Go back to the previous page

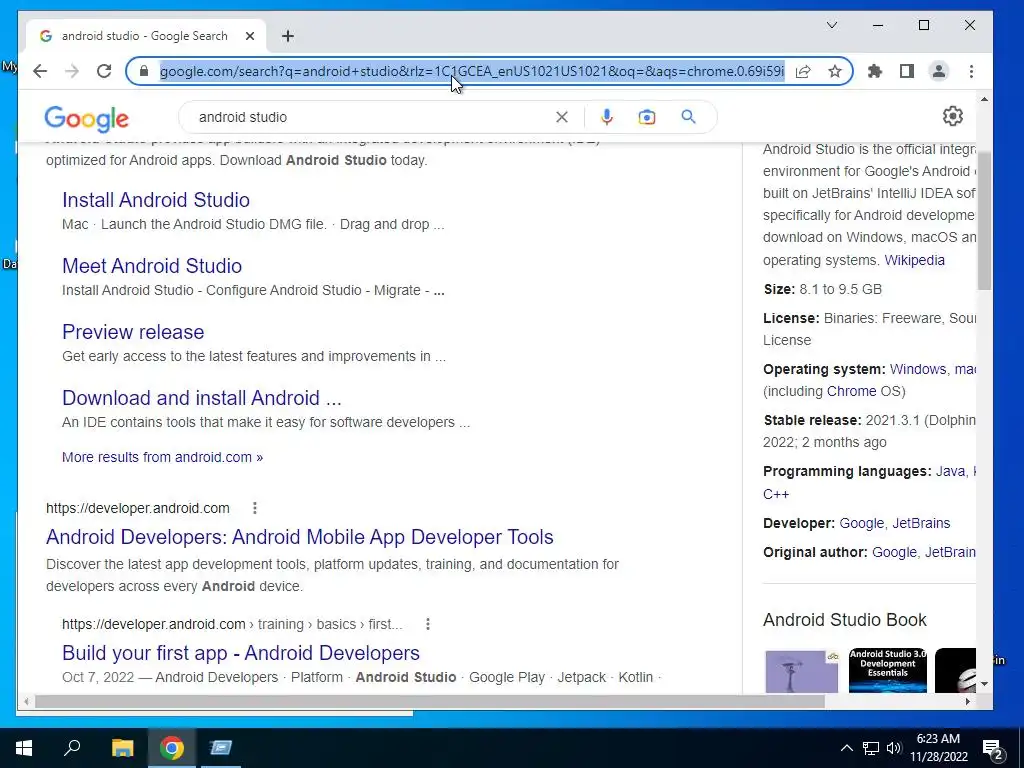click(x=40, y=71)
